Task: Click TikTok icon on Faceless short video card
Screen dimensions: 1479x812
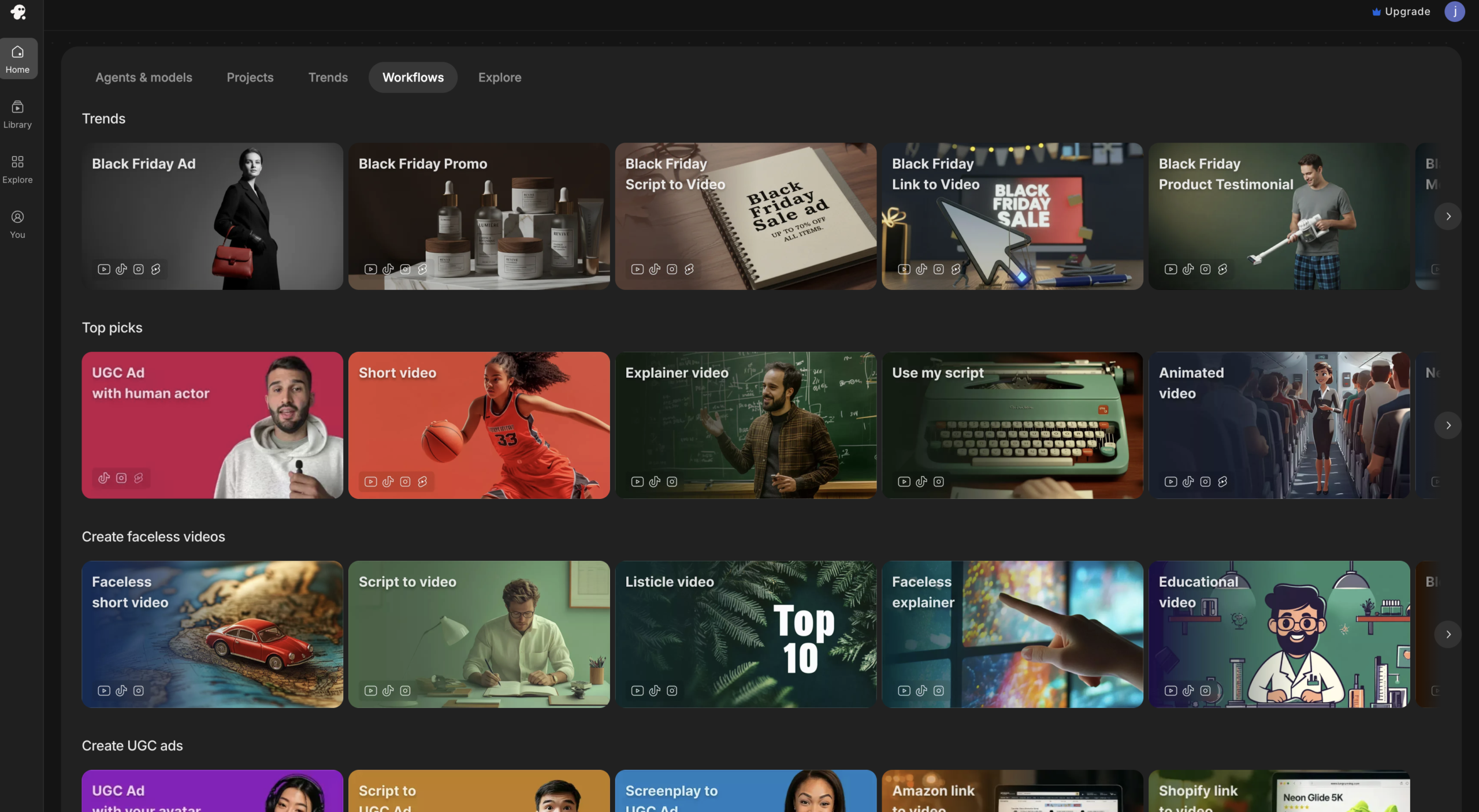Action: point(121,691)
